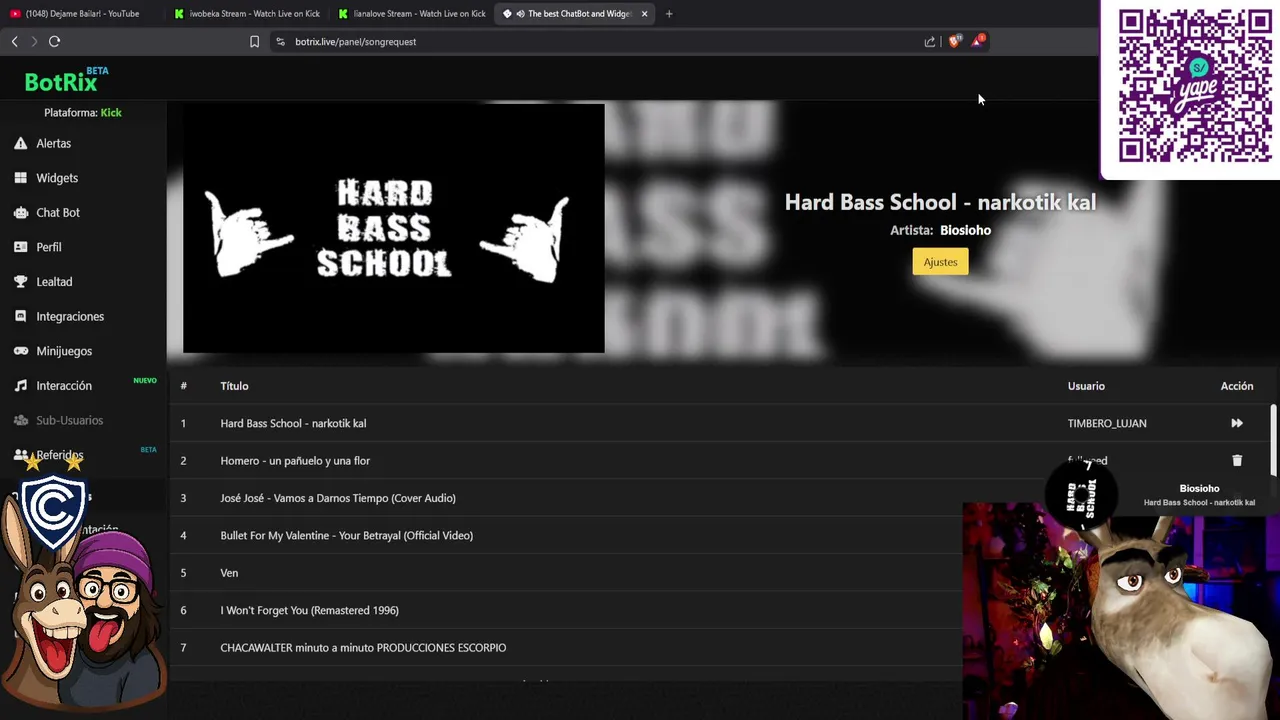Click the Hard Bass School video thumbnail
This screenshot has height=720, width=1280.
coord(393,228)
